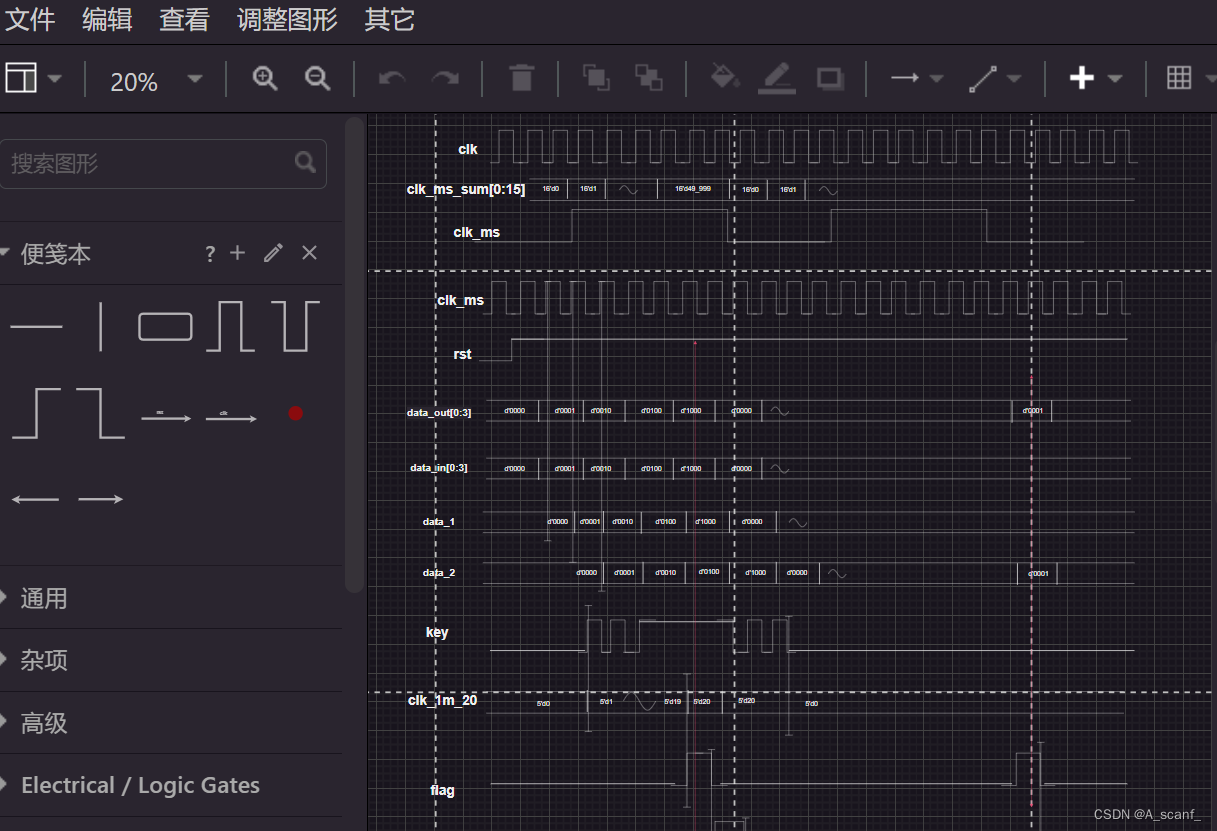
Task: Expand the 通用 shapes section
Action: [x=45, y=598]
